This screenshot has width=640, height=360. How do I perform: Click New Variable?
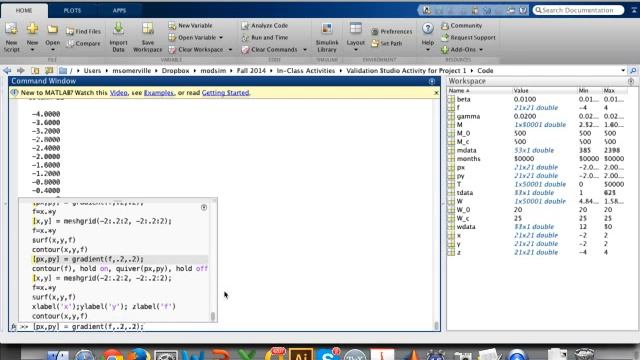pyautogui.click(x=190, y=25)
